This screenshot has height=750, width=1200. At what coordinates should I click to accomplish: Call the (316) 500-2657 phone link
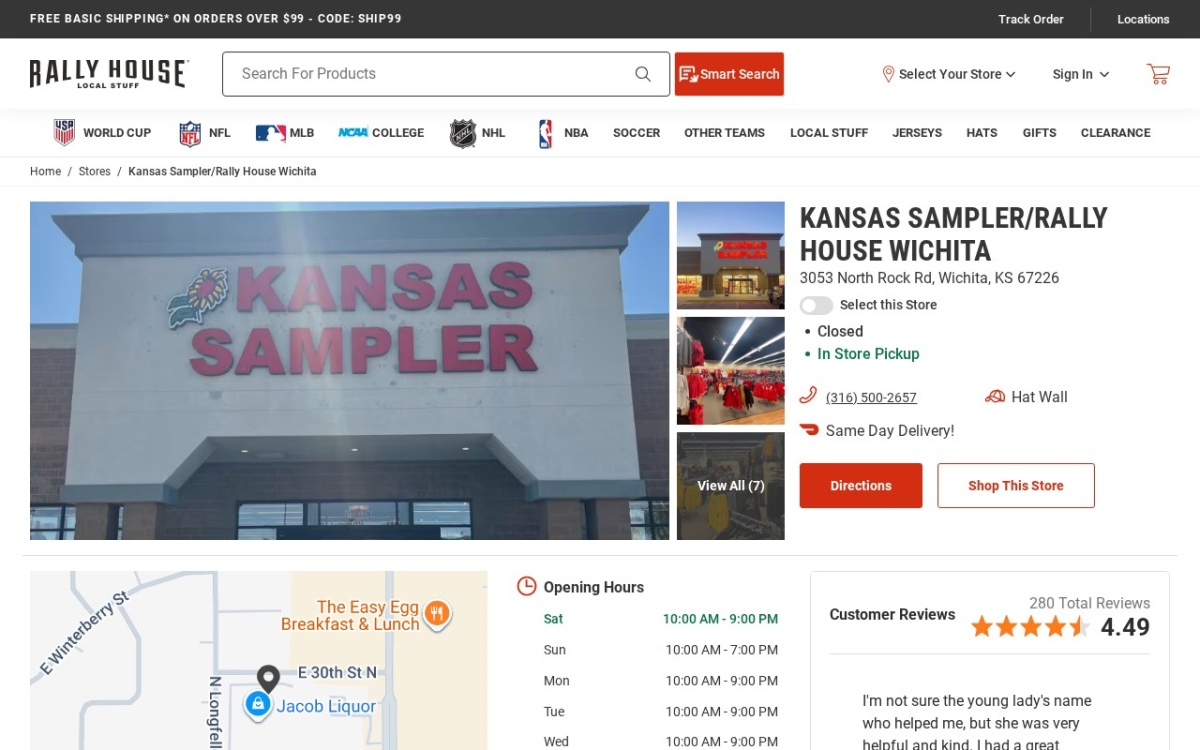pos(871,398)
